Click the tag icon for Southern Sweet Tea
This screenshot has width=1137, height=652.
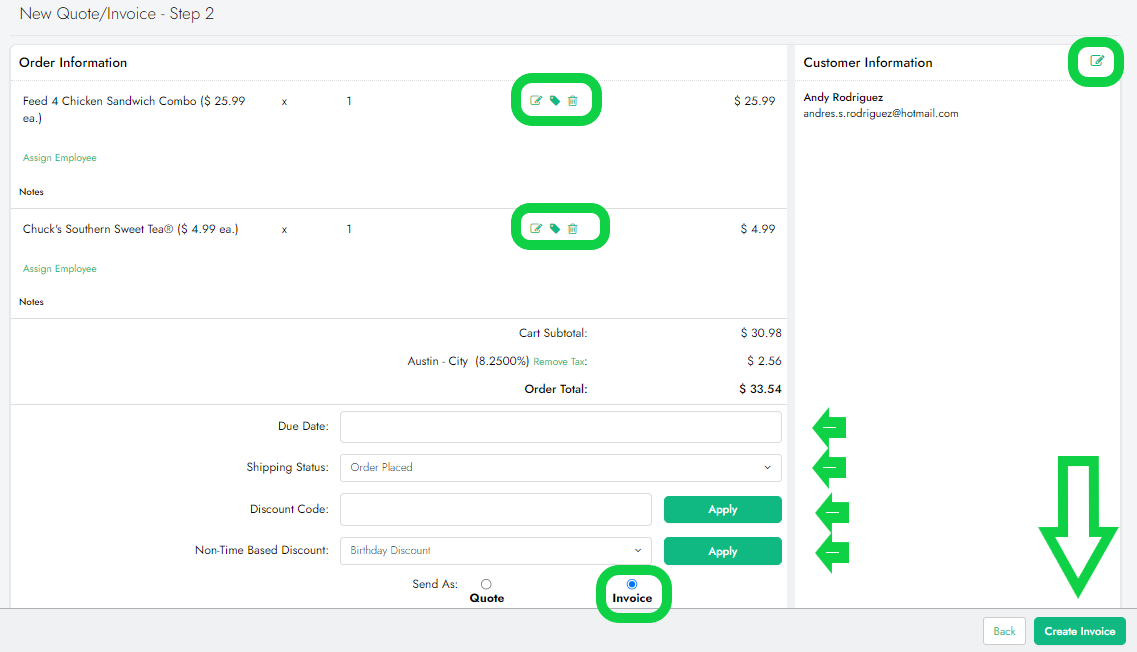pyautogui.click(x=555, y=229)
